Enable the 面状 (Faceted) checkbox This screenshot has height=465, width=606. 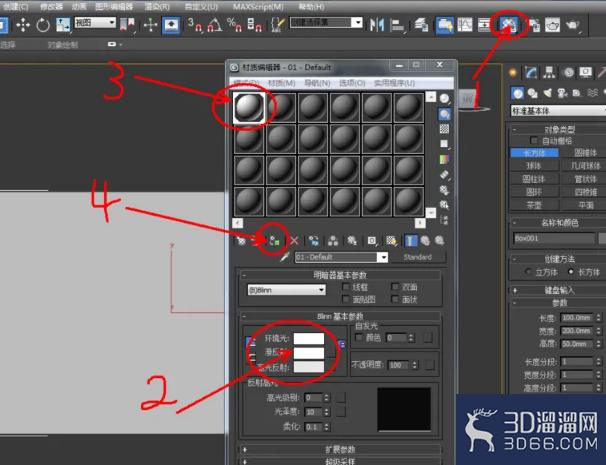395,299
